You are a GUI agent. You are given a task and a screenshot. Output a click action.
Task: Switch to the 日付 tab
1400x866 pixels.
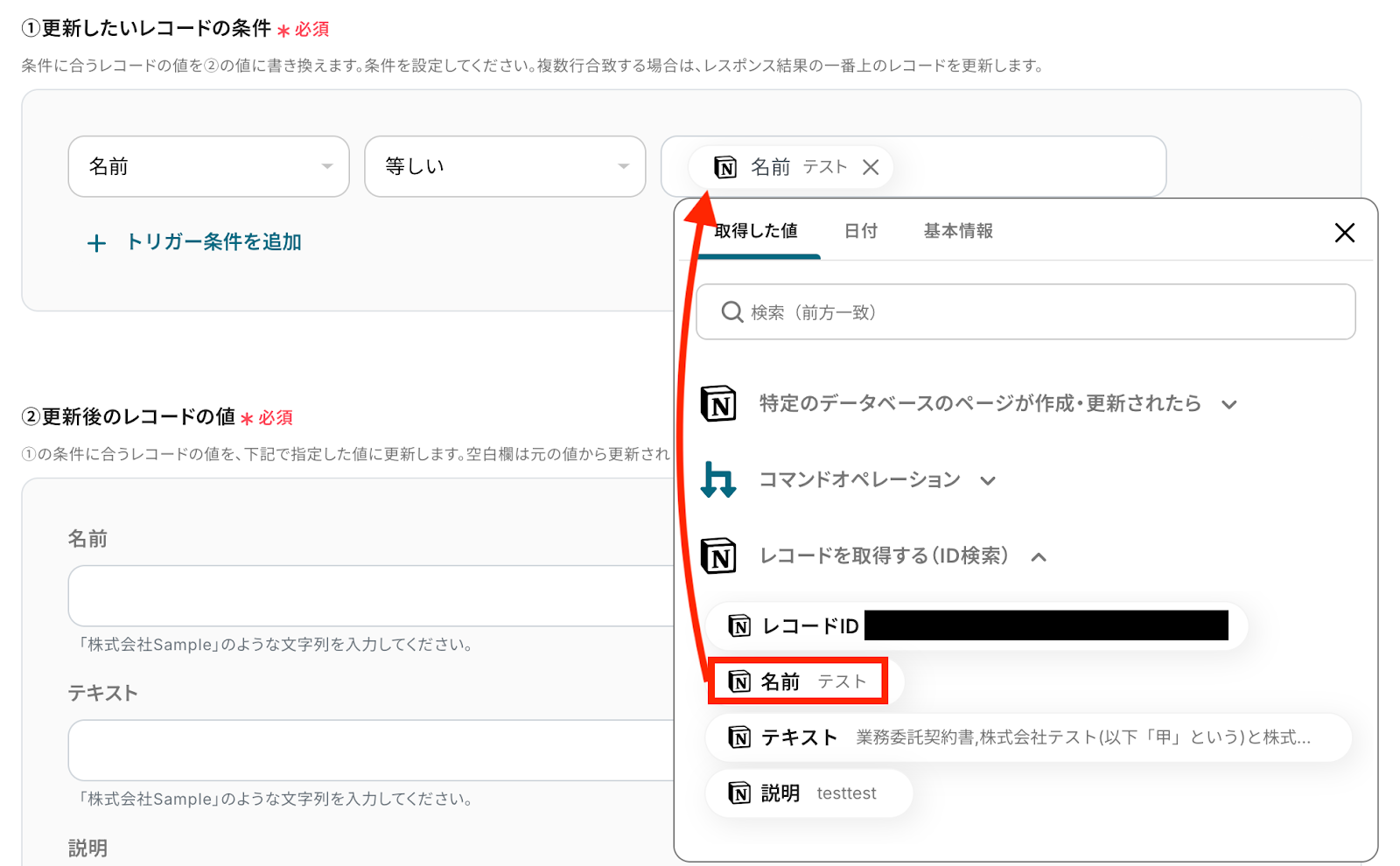point(860,231)
